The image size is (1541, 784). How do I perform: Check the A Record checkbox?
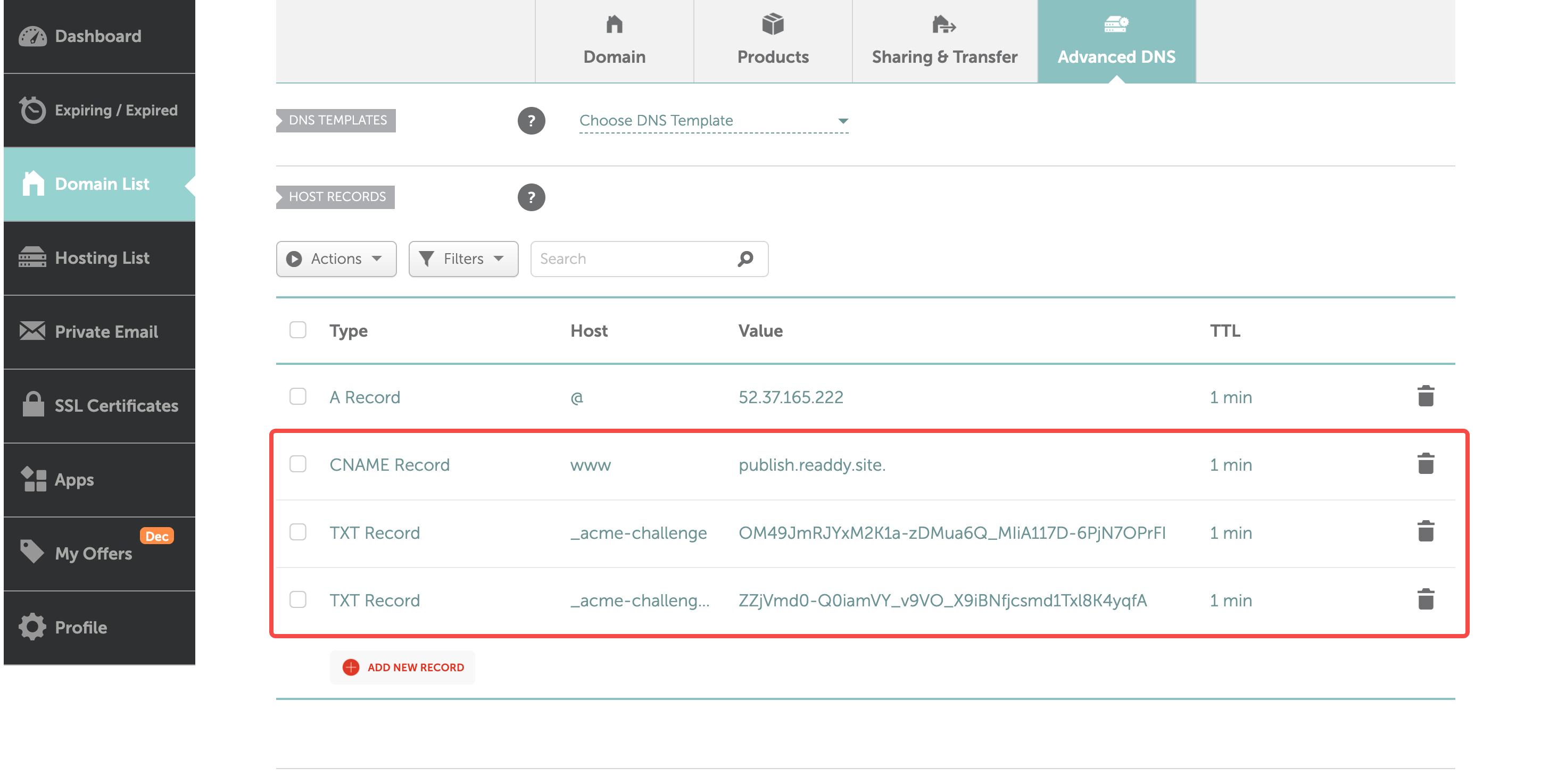[x=297, y=396]
